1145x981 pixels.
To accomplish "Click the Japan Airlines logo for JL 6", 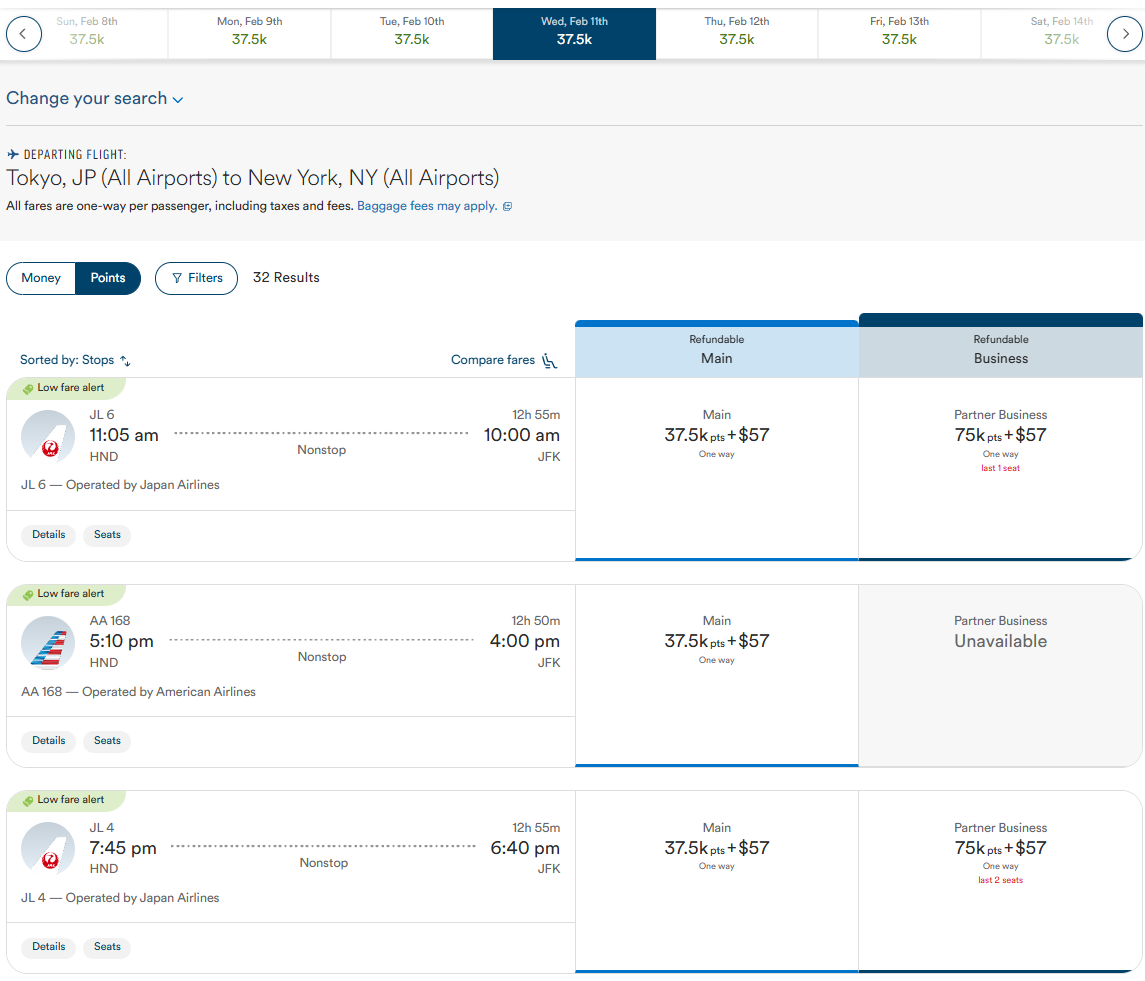I will (x=48, y=438).
